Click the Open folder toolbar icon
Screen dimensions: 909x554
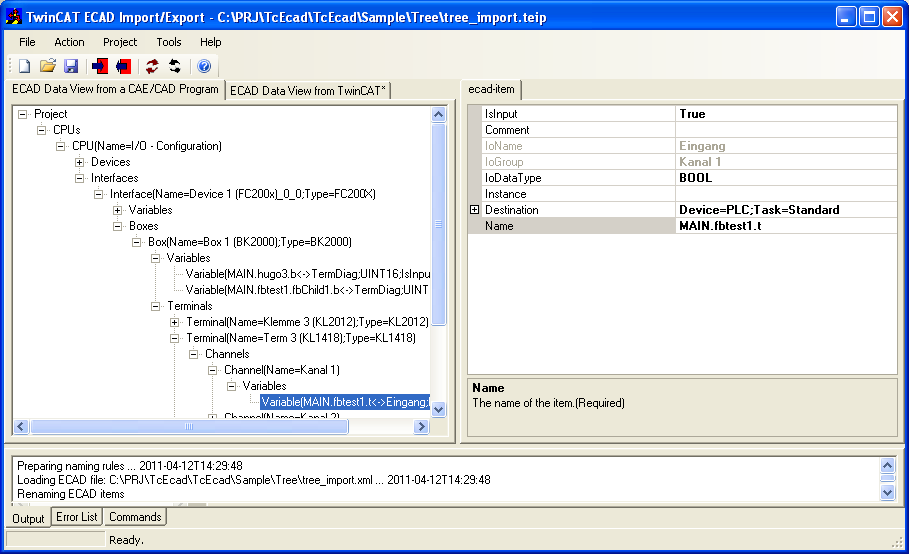[x=48, y=66]
